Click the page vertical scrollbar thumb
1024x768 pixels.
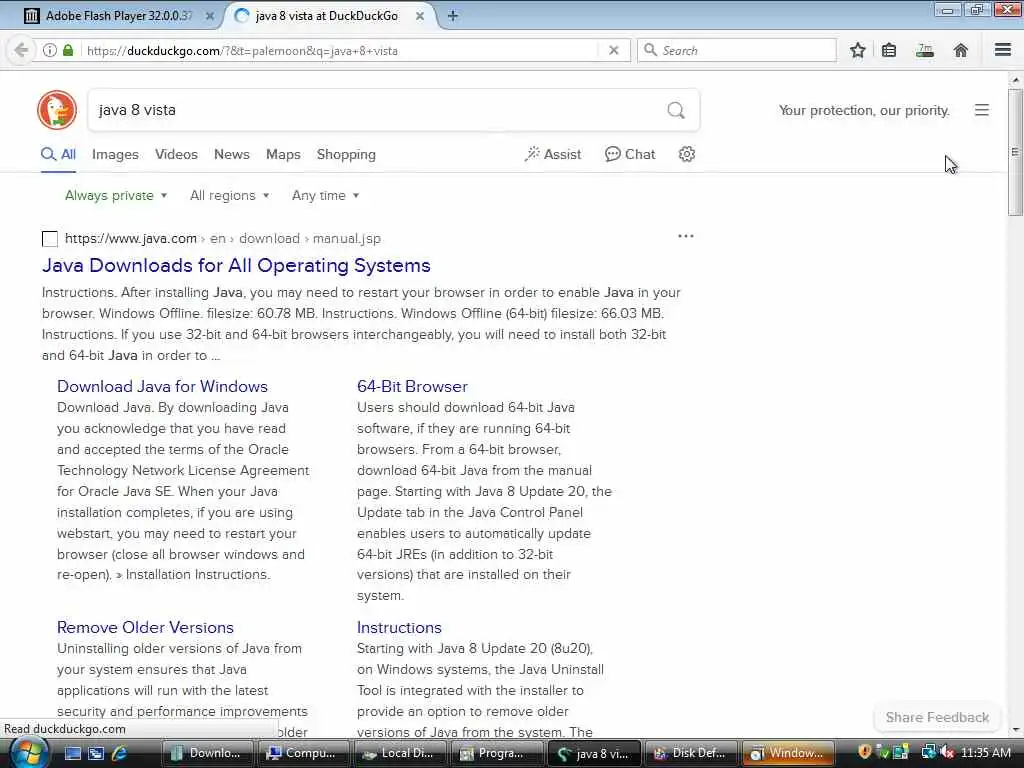point(1015,152)
